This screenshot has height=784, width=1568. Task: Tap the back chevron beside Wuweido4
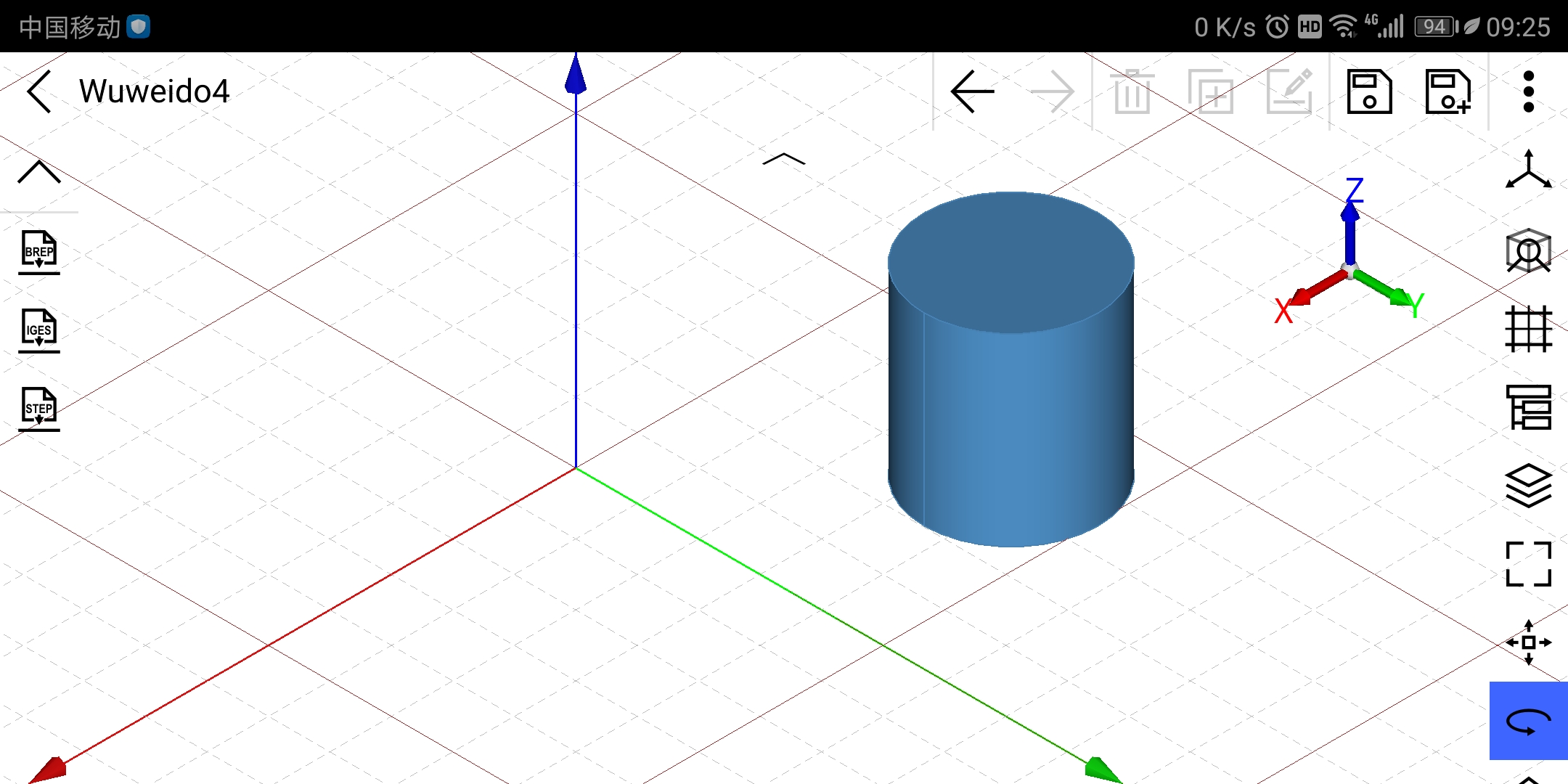pos(40,91)
